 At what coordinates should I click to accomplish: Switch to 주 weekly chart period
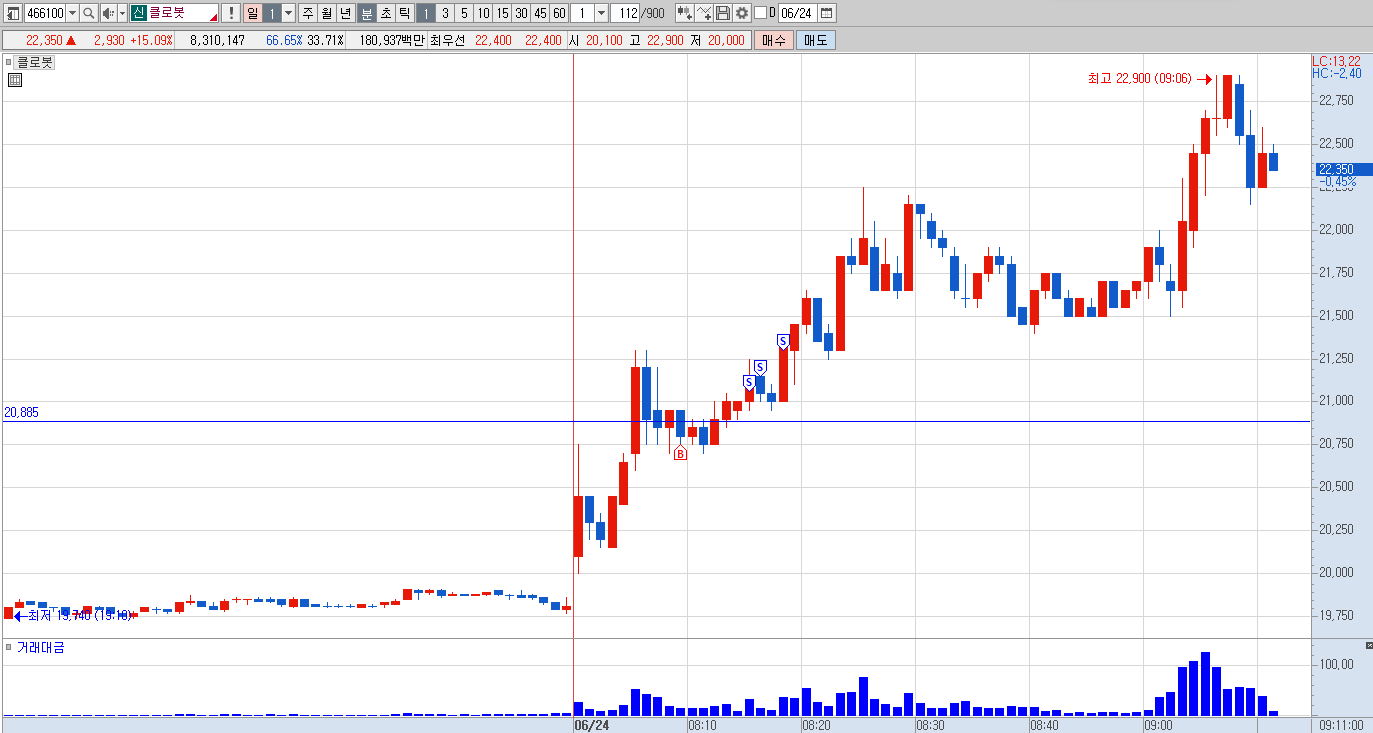click(308, 13)
